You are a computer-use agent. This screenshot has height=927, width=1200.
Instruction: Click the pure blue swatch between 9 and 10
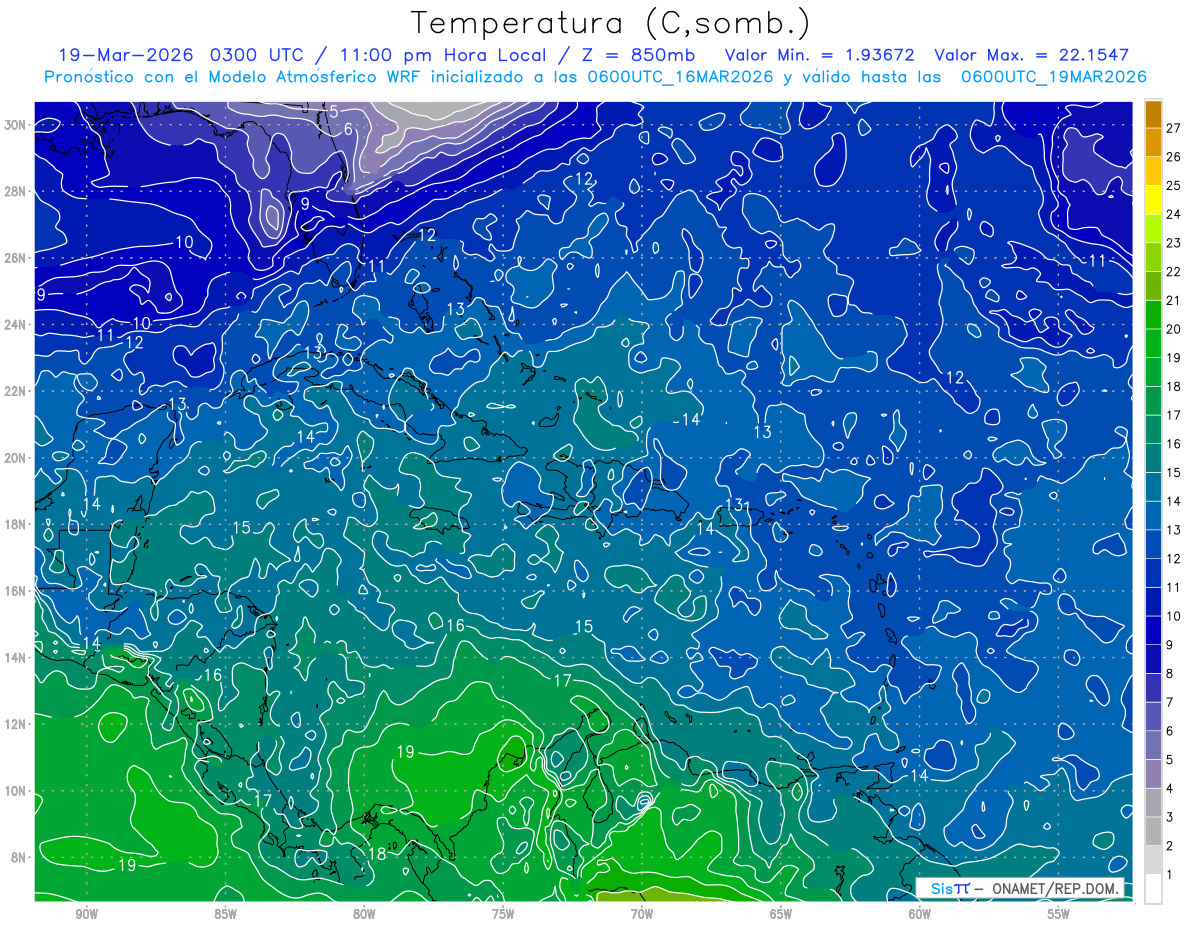tap(1153, 630)
